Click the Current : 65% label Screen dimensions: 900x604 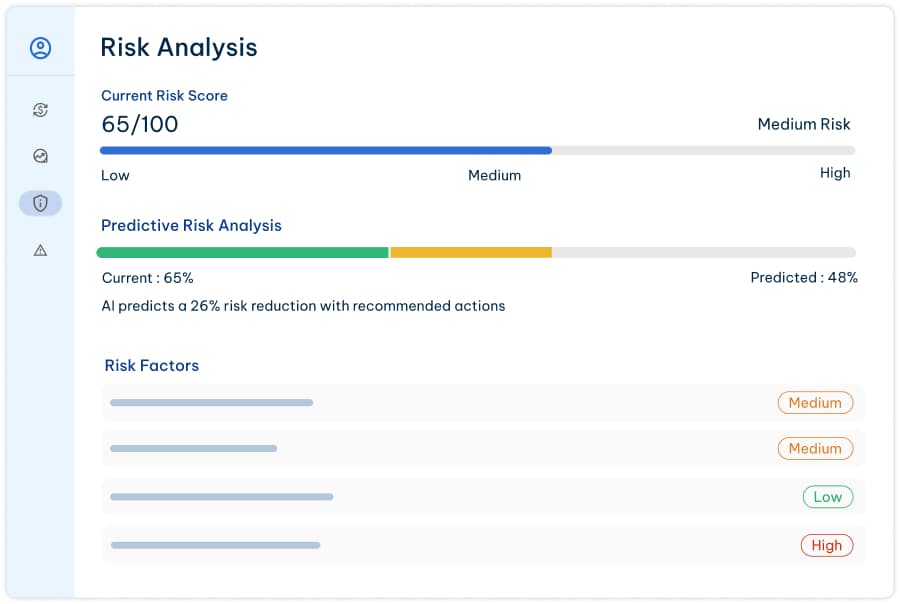click(147, 278)
